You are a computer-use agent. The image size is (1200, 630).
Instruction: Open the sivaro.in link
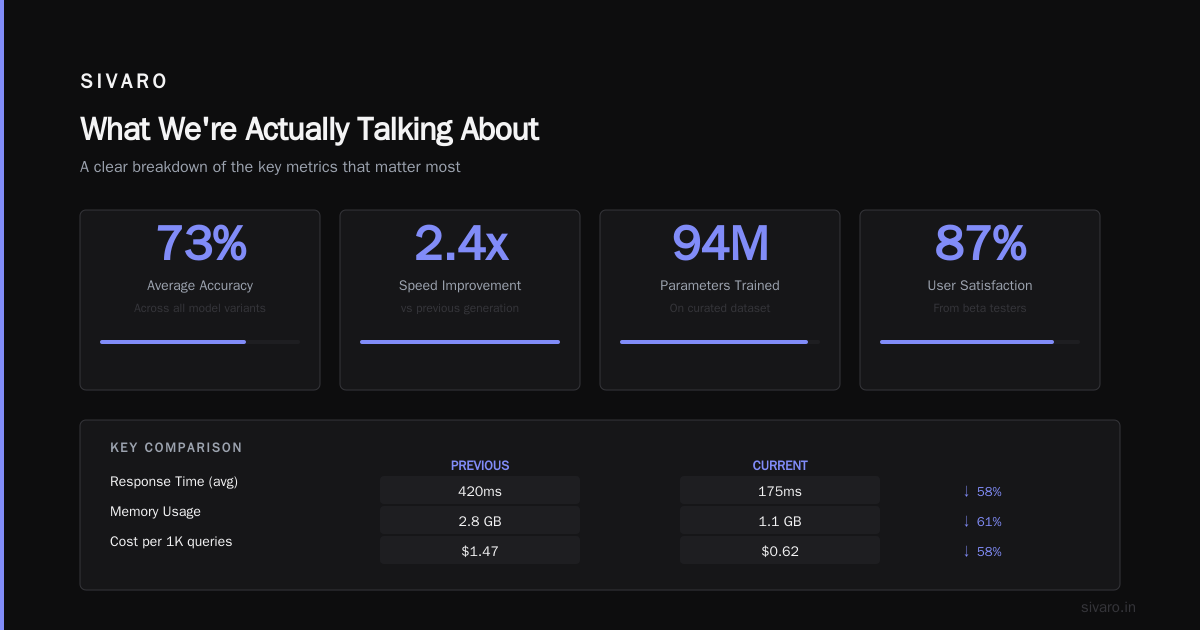[1108, 607]
